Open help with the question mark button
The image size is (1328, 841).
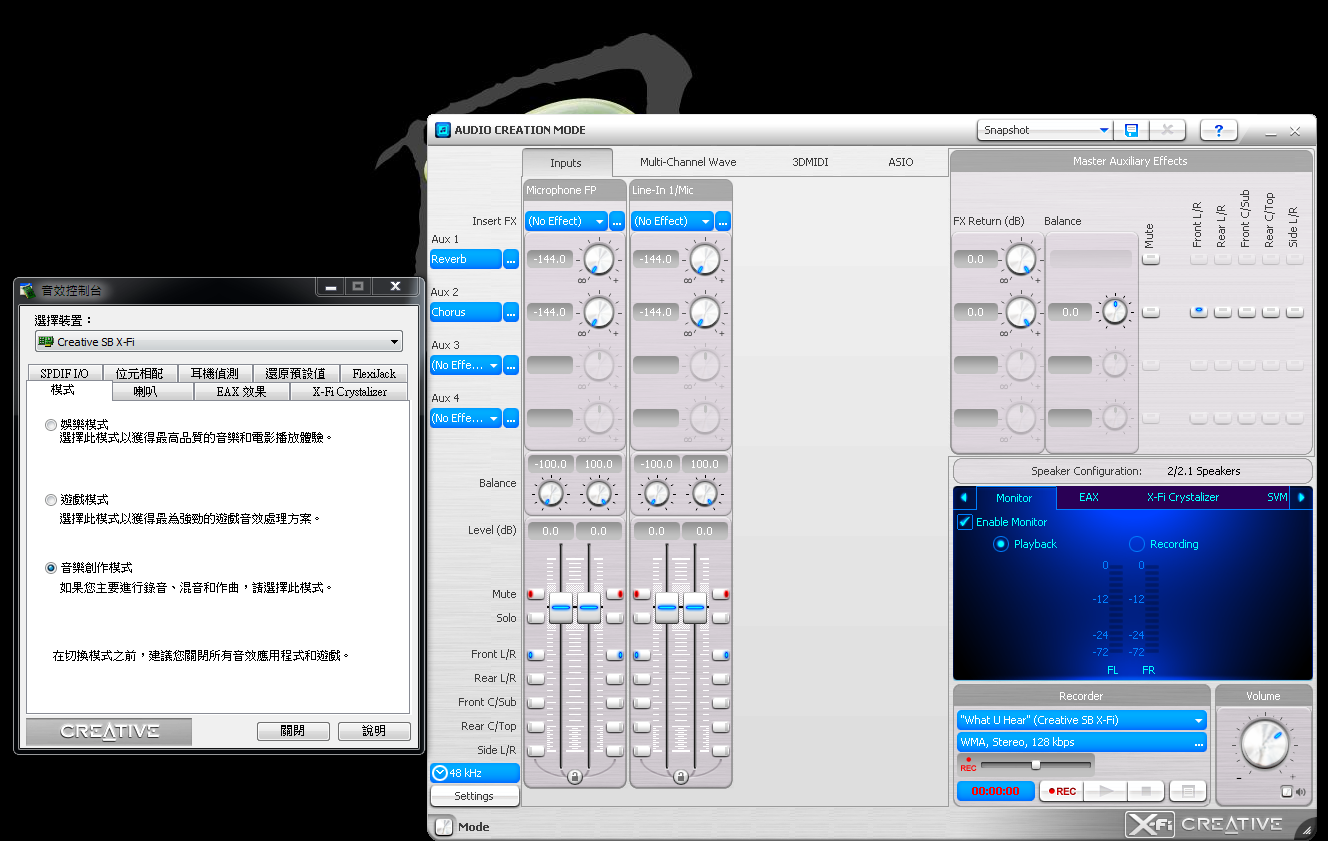[1219, 130]
